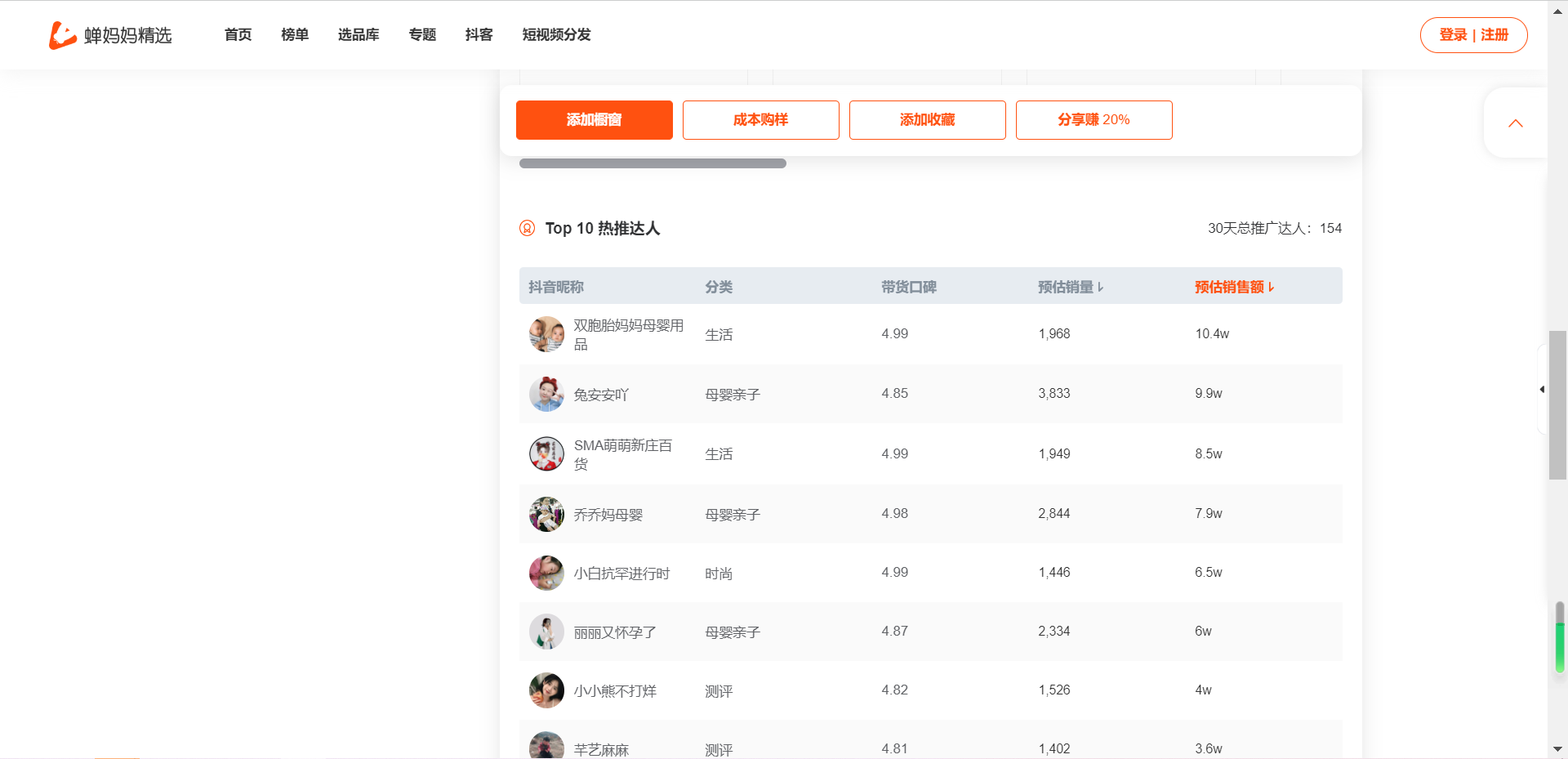Open the 首页 menu item

(238, 35)
